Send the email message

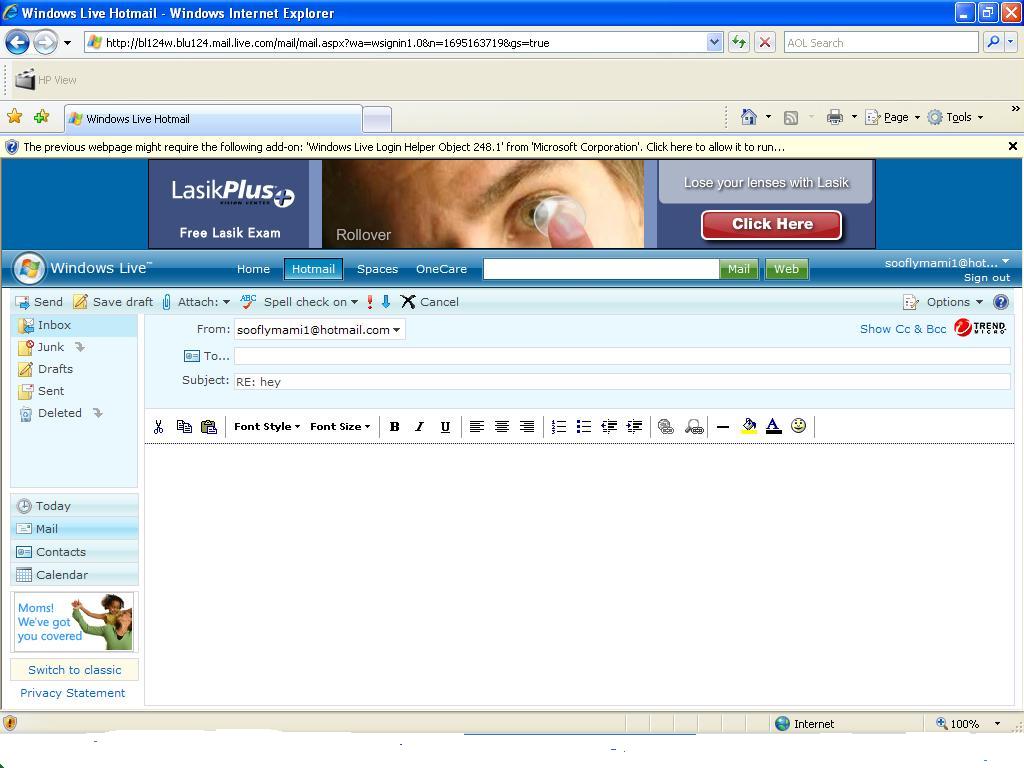[39, 302]
